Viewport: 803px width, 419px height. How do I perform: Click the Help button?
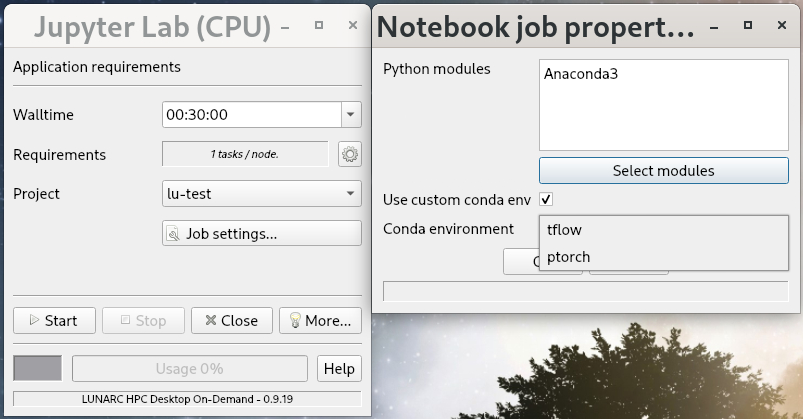(339, 369)
